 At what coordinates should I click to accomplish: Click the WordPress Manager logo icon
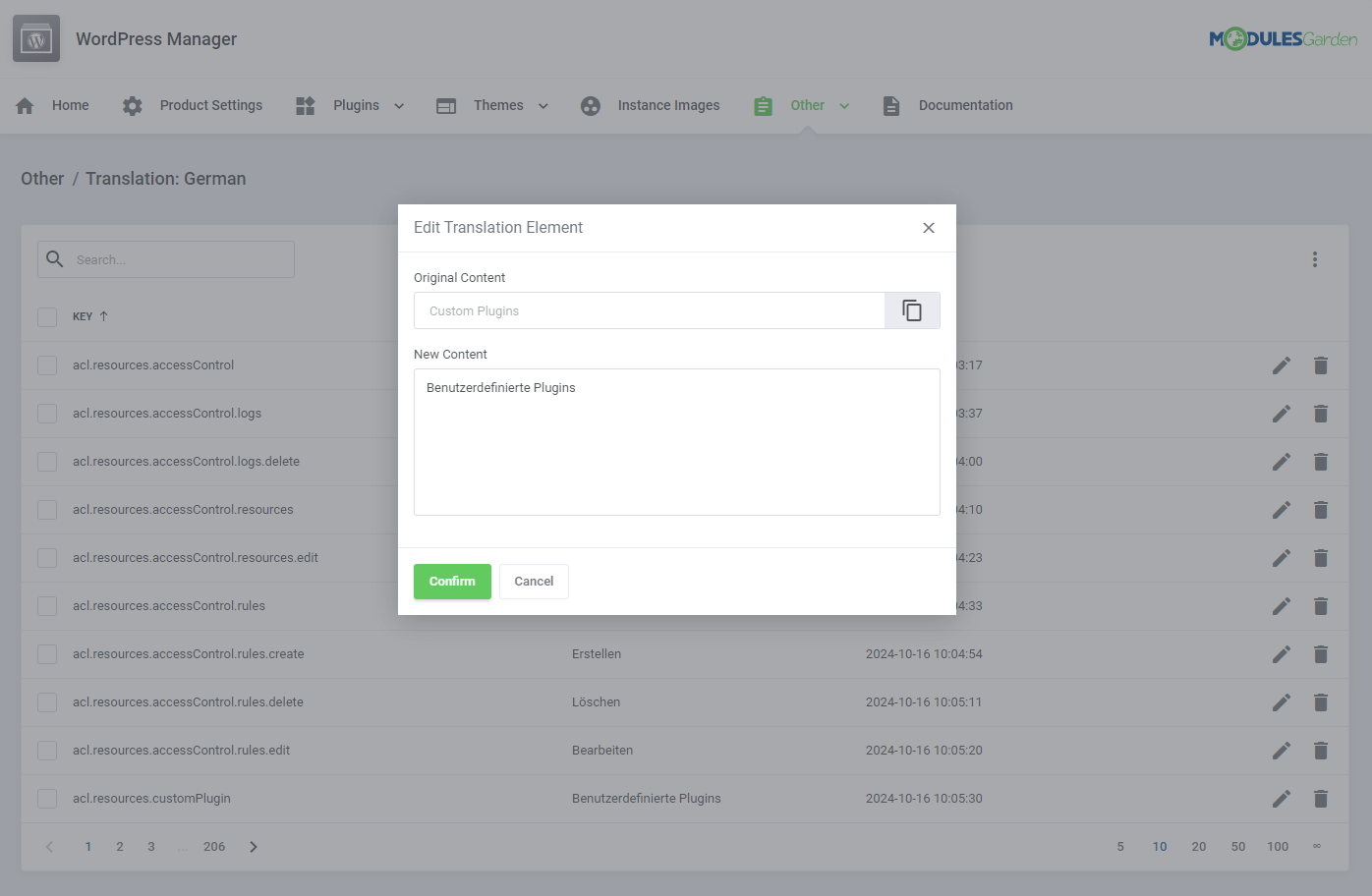pyautogui.click(x=35, y=37)
